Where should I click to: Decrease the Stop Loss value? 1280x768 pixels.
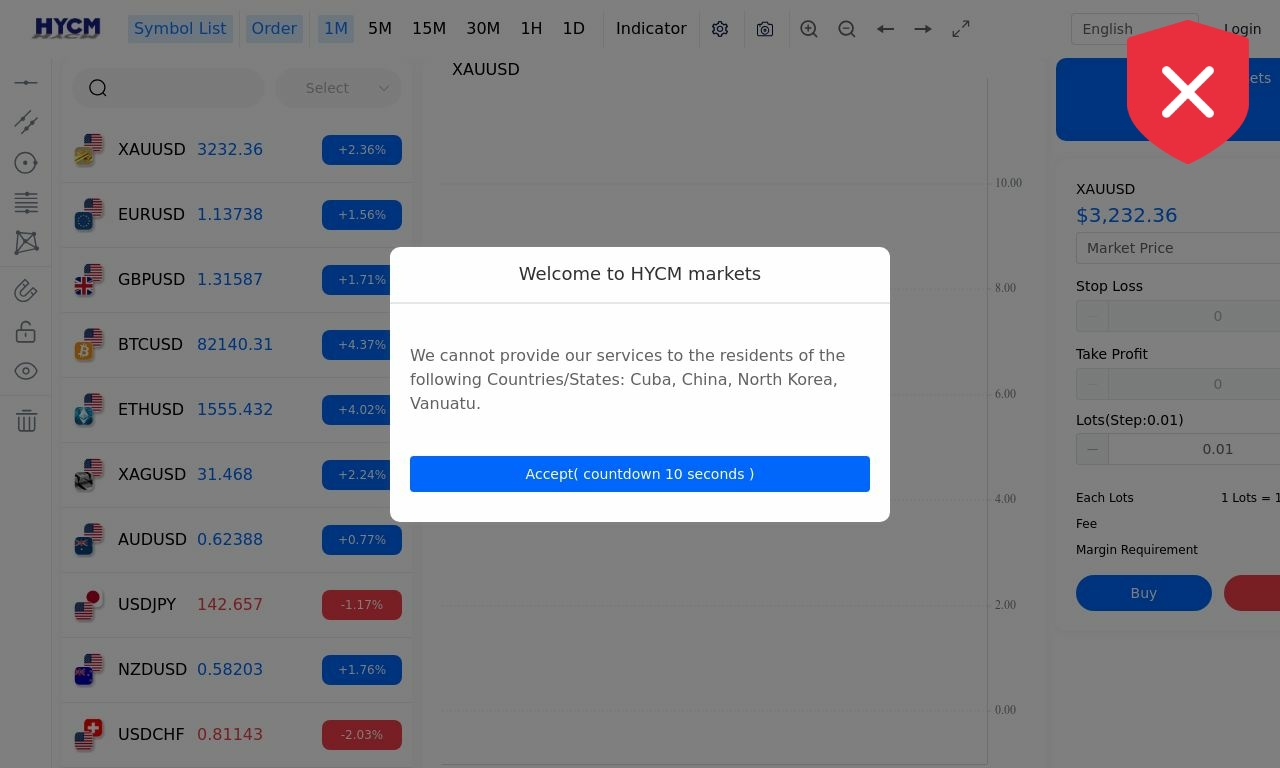coord(1092,316)
